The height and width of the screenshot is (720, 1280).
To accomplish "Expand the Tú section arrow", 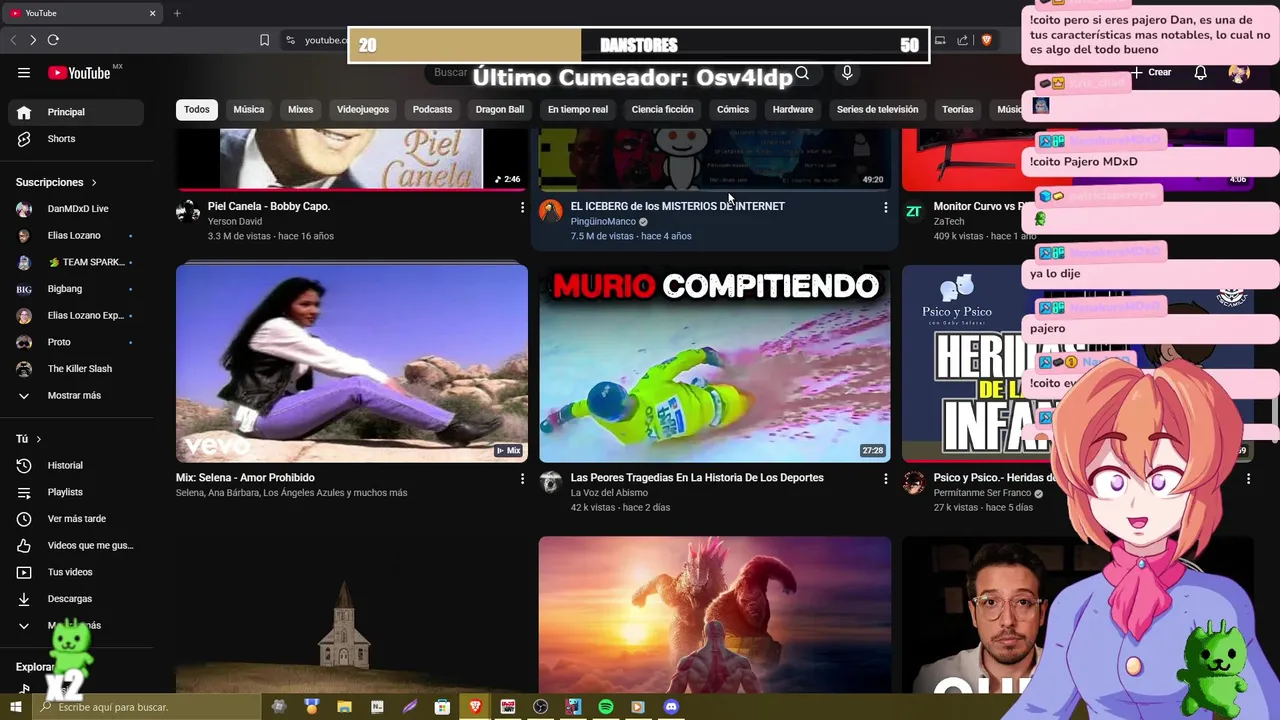I will pyautogui.click(x=39, y=439).
